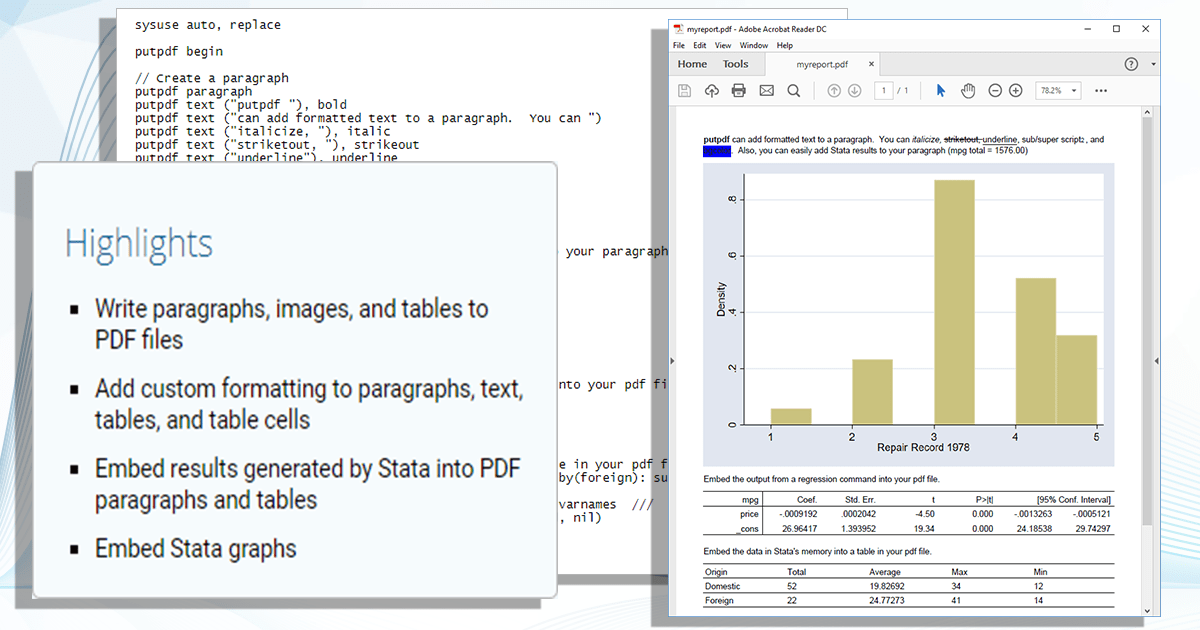Expand the left navigation pane arrow
Screen dimensions: 1200x630
pyautogui.click(x=672, y=360)
